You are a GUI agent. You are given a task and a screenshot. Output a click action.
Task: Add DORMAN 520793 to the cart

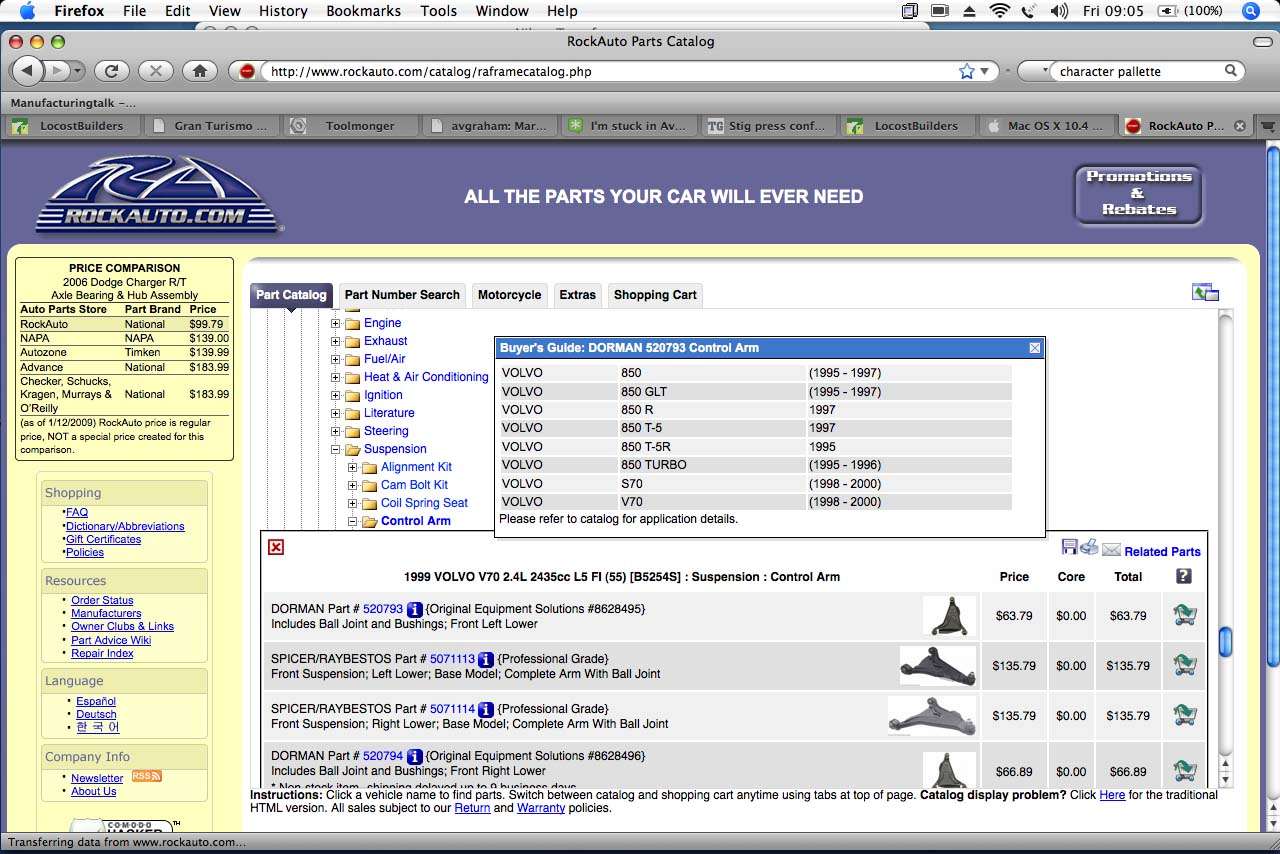1185,615
